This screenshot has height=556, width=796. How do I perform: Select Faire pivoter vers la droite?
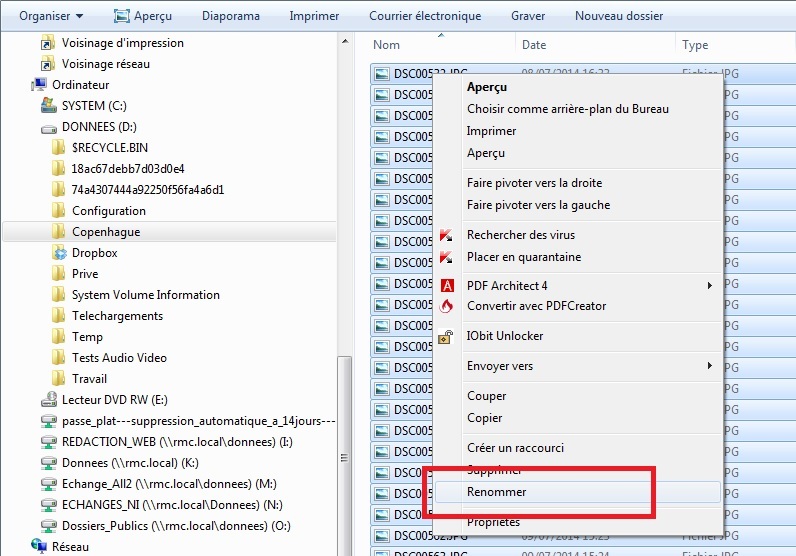point(534,183)
